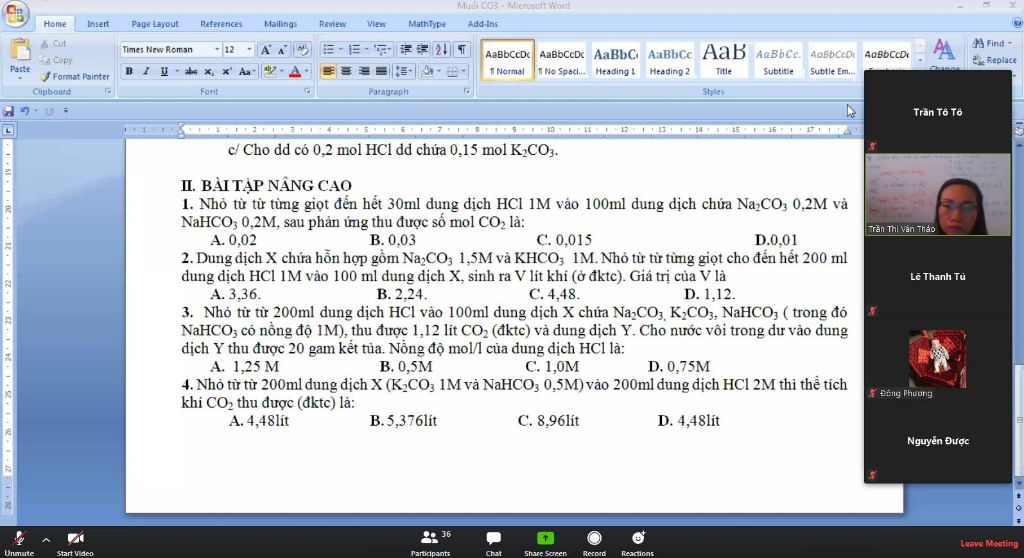Toggle align text left
This screenshot has height=558, width=1024.
328,71
